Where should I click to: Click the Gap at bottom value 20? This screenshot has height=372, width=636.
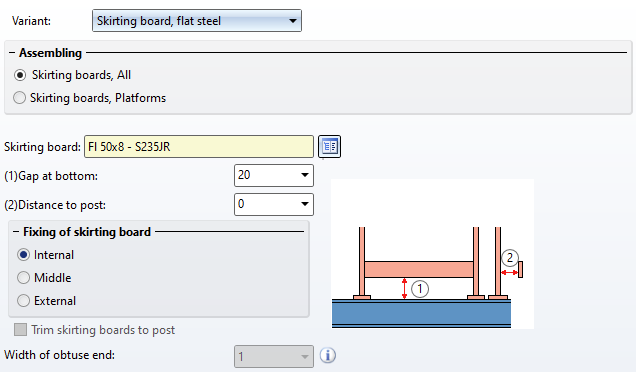244,175
